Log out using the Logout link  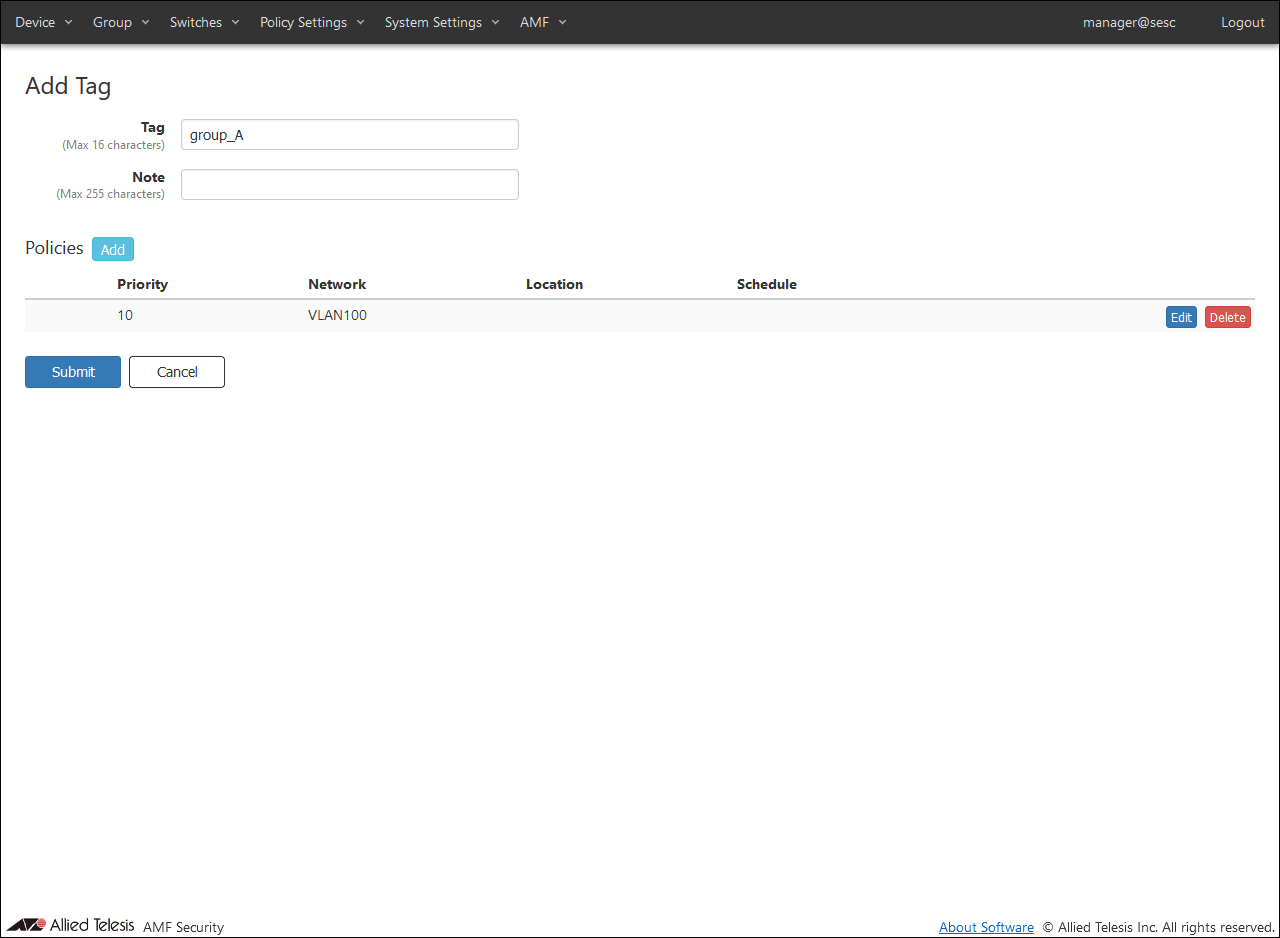coord(1242,22)
